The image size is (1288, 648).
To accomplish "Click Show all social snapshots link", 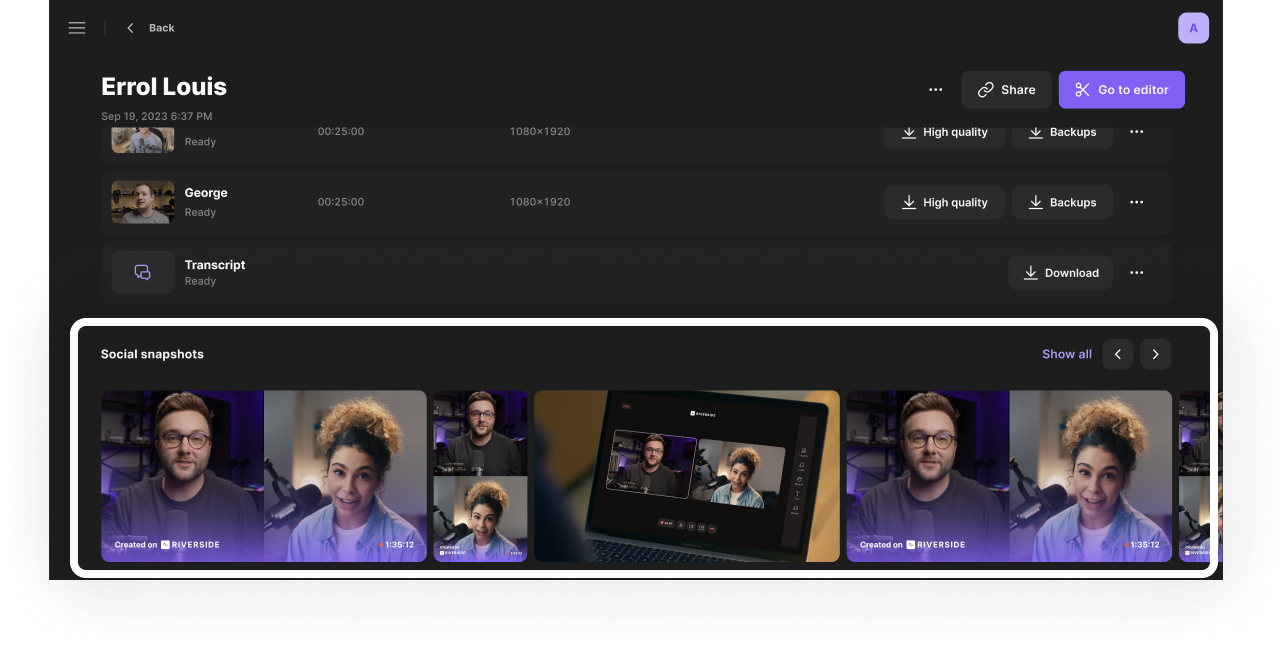I will (1066, 354).
